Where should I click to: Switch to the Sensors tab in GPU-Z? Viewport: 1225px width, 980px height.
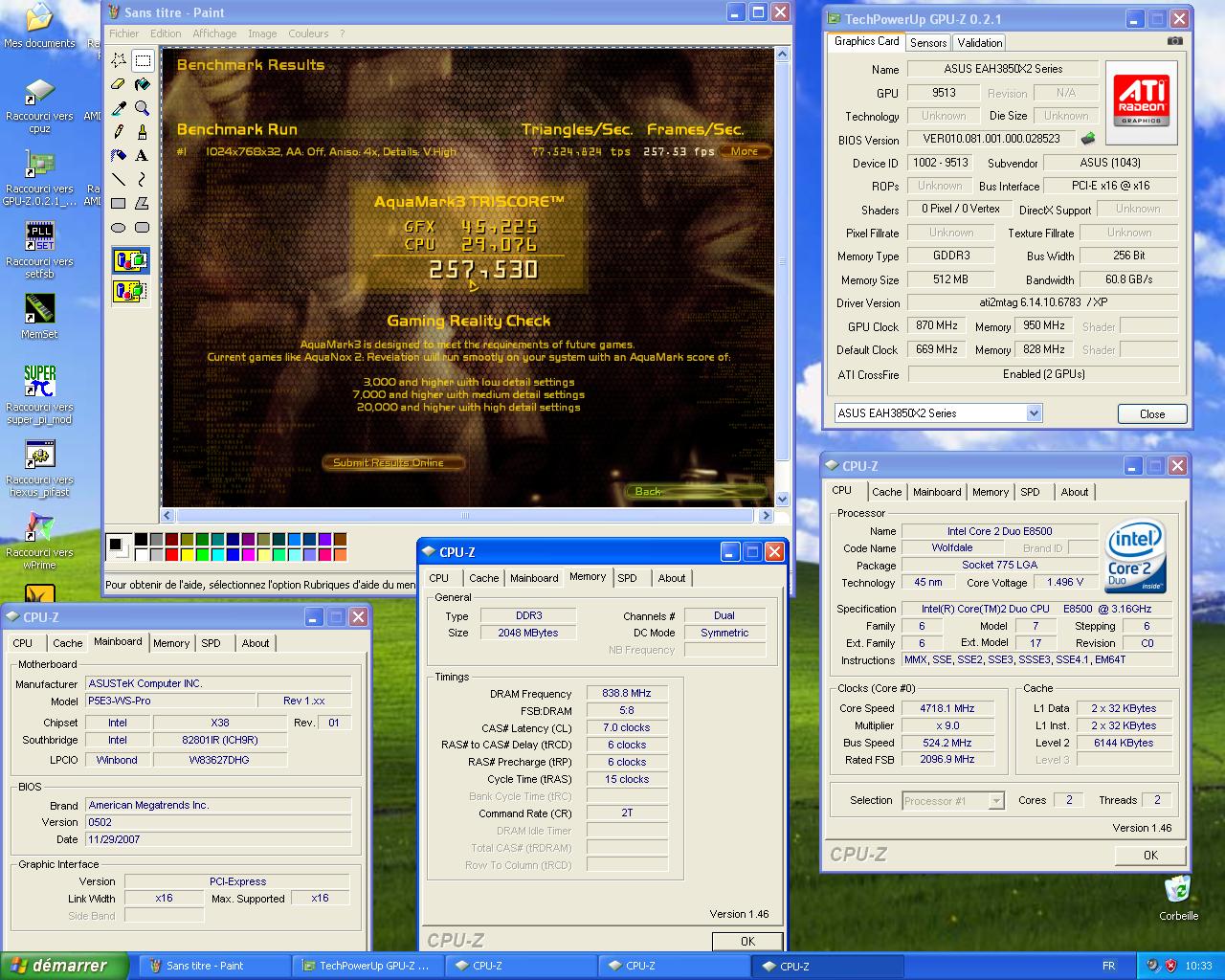(928, 42)
